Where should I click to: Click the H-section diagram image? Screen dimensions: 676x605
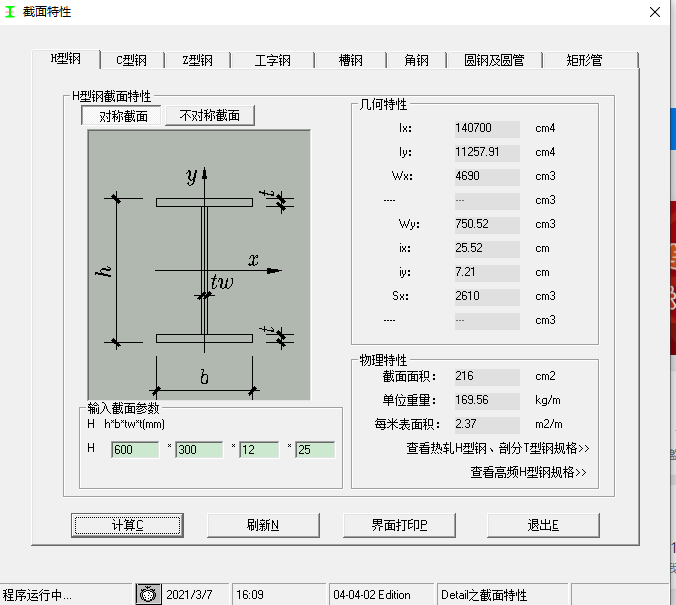click(x=199, y=265)
